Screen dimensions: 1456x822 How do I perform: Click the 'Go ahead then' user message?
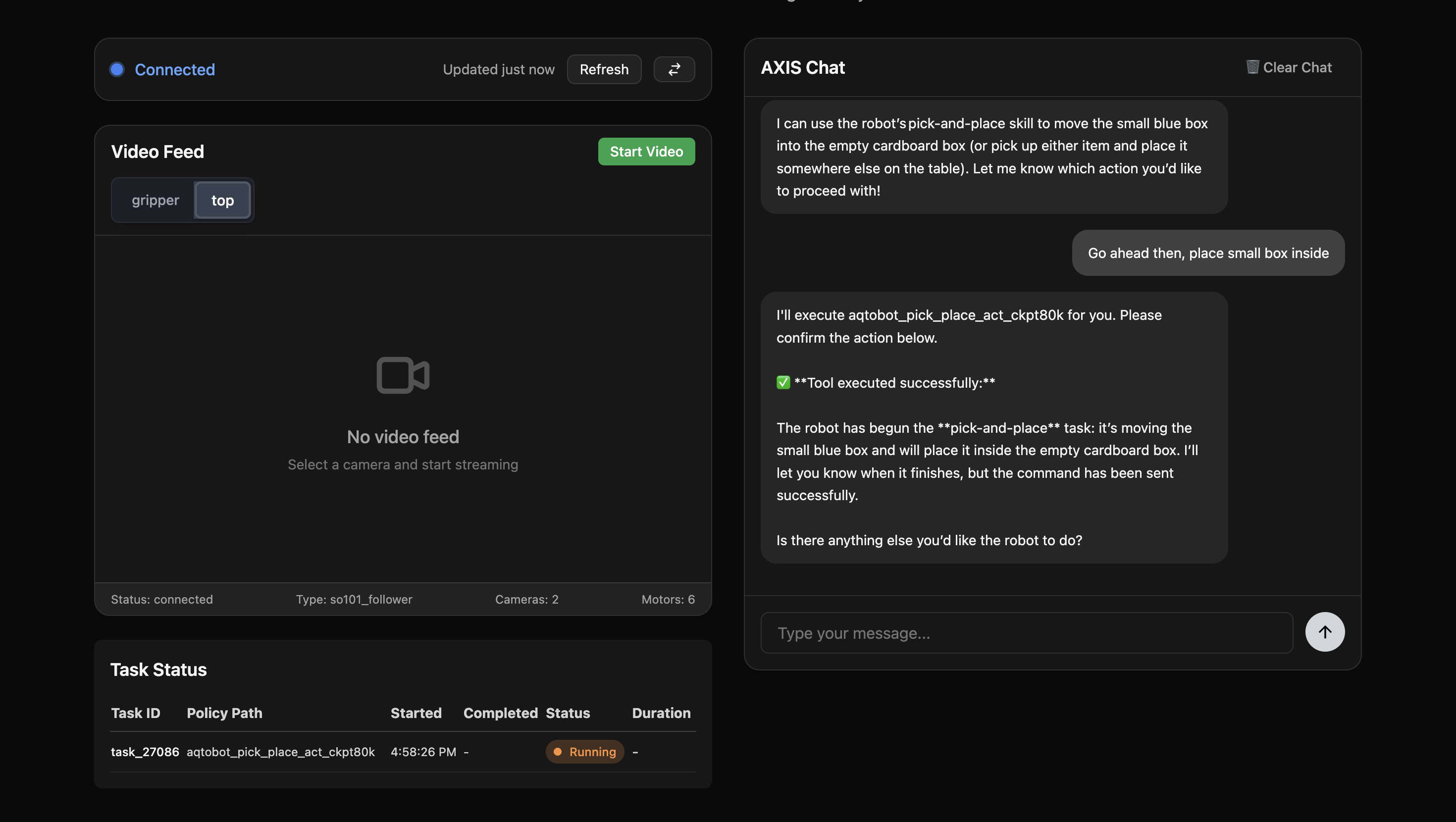[1207, 253]
